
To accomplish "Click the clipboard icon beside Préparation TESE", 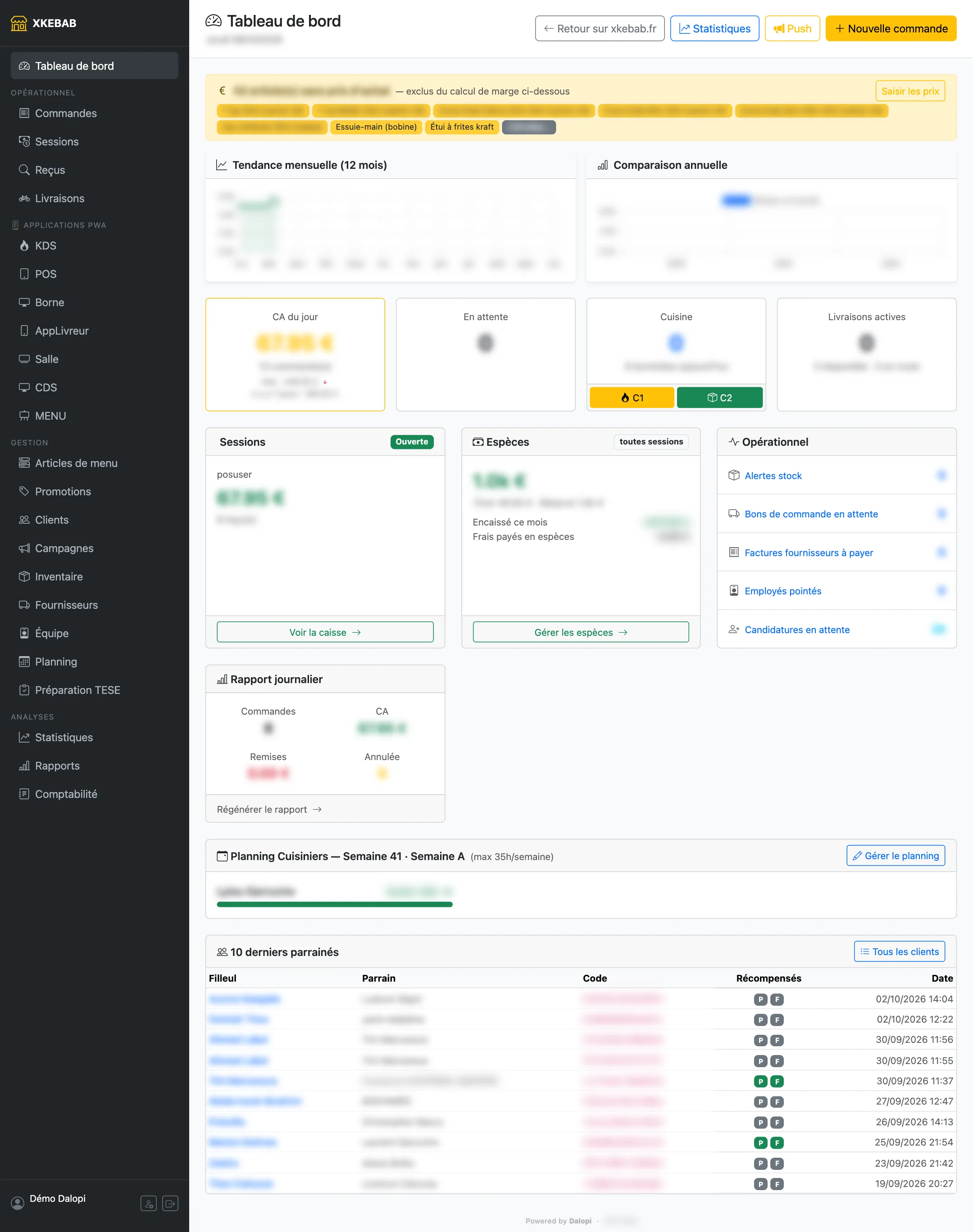I will [24, 689].
